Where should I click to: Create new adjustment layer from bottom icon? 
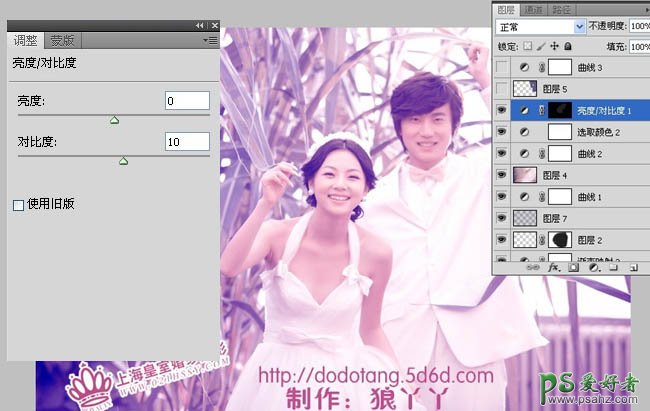pos(592,268)
